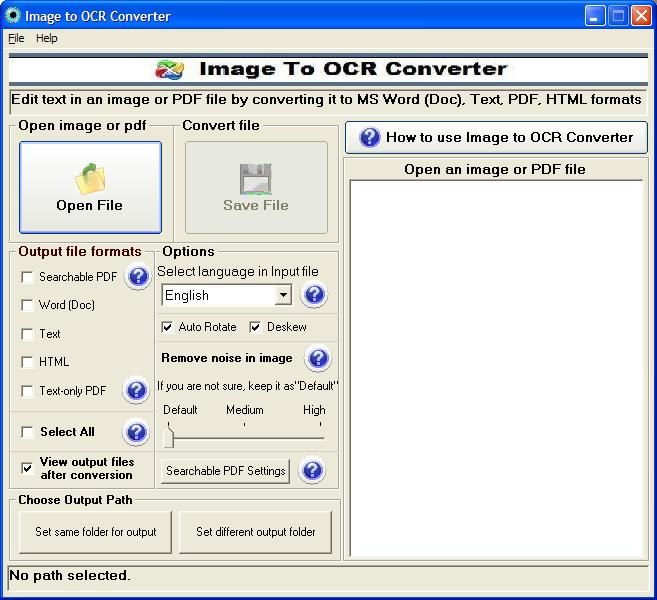Image resolution: width=657 pixels, height=600 pixels.
Task: Disable the Deskew option
Action: pos(255,327)
